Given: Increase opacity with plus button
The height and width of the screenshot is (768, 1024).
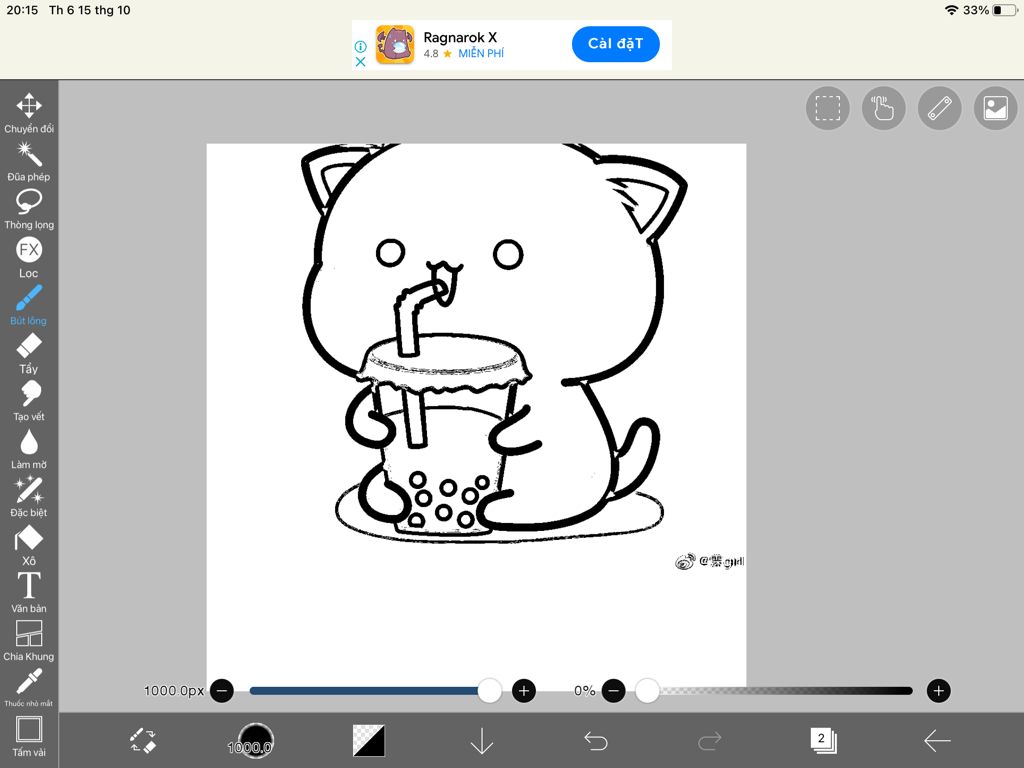Looking at the screenshot, I should coord(938,690).
